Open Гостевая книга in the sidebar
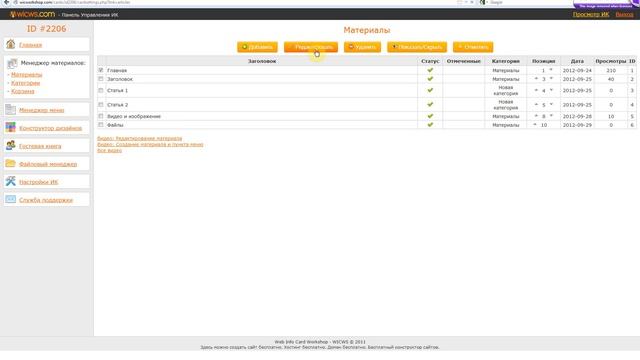 [x=40, y=146]
